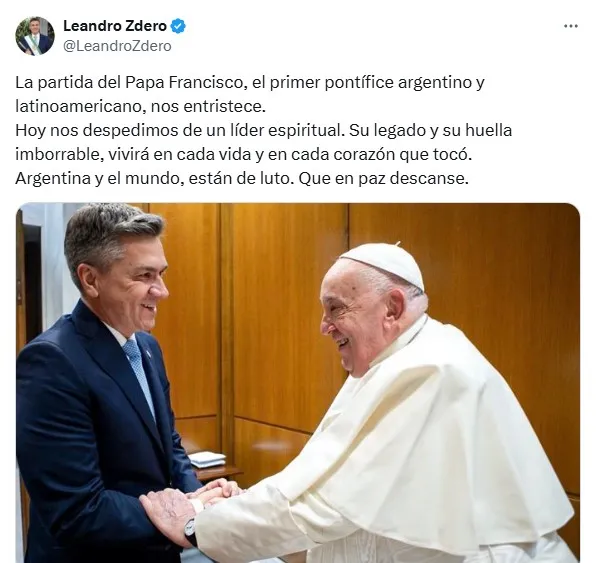The image size is (597, 563).
Task: Click the word 'Argentina' in the tweet
Action: pyautogui.click(x=53, y=179)
